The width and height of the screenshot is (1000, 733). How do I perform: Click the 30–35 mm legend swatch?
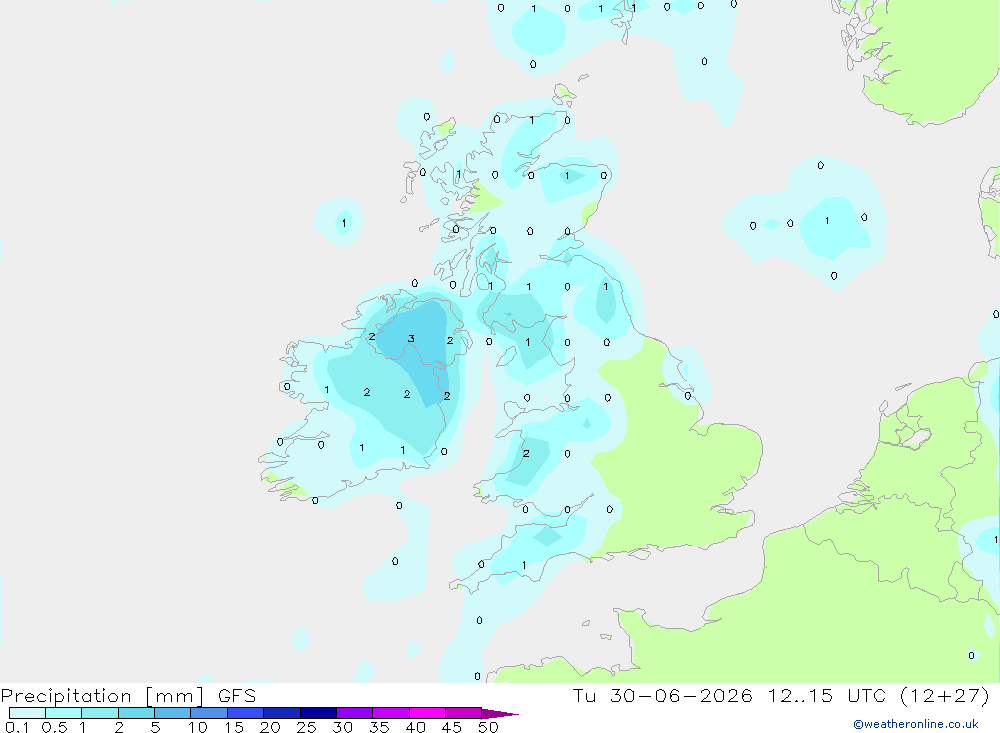355,713
